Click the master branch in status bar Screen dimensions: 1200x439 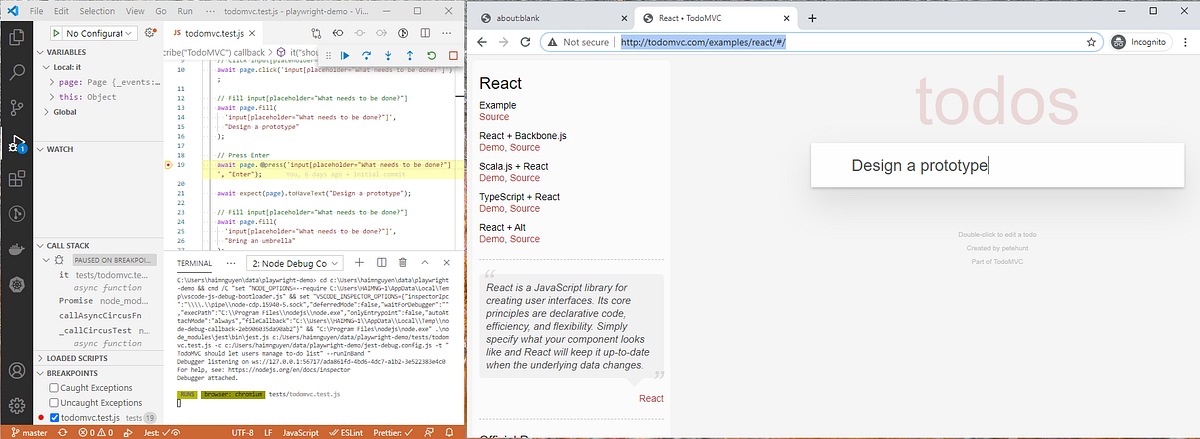point(30,432)
